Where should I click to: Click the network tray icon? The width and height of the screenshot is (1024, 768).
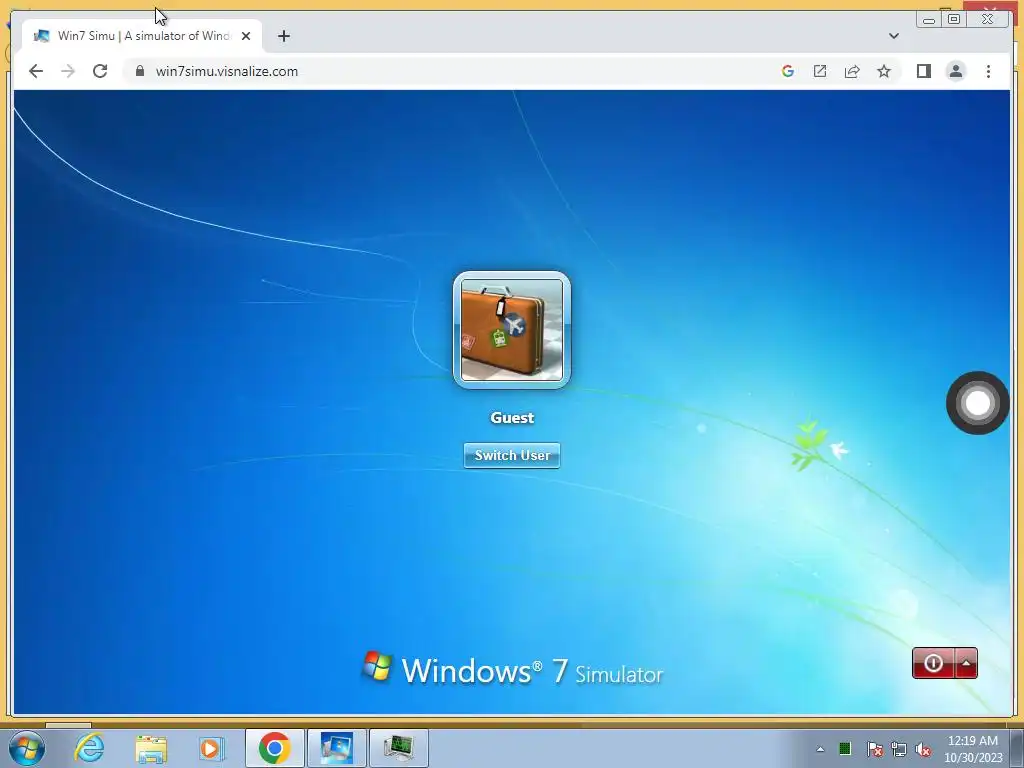click(x=899, y=749)
